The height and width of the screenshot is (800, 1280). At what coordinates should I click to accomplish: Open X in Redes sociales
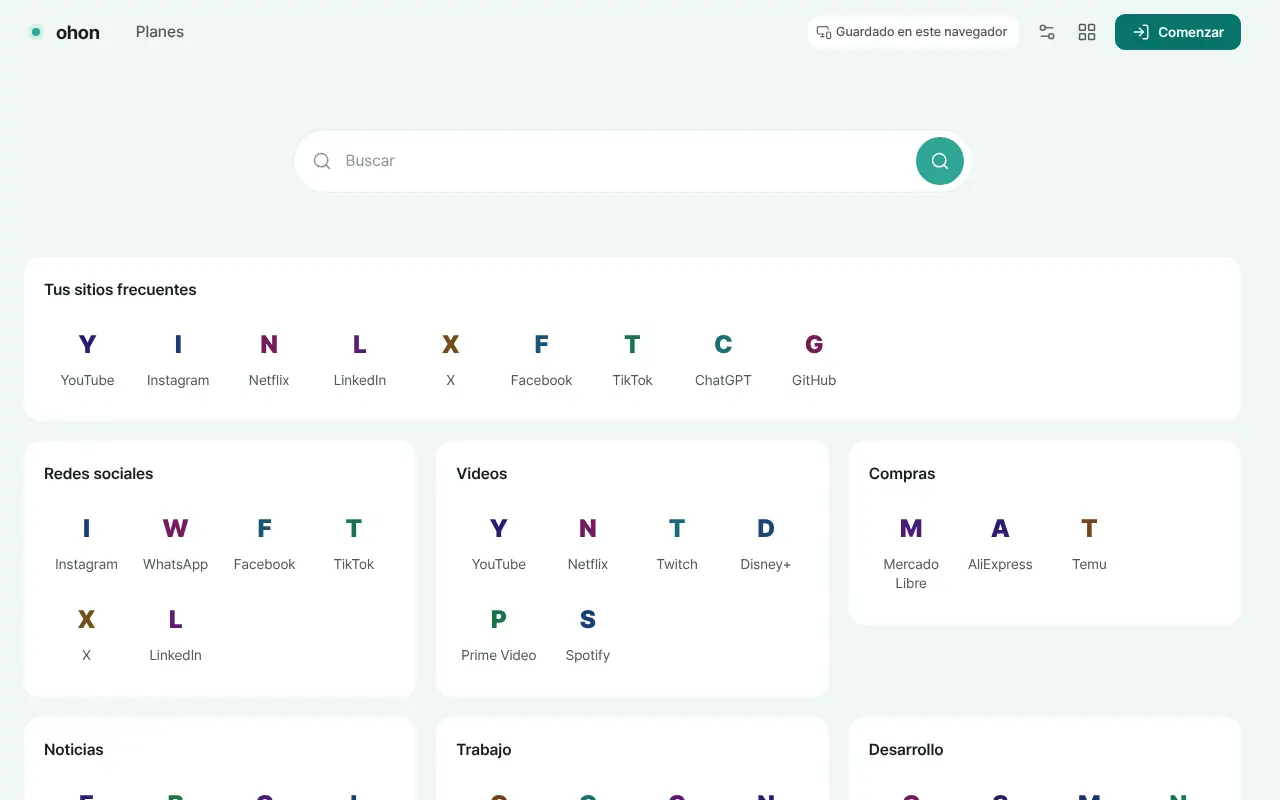click(86, 634)
